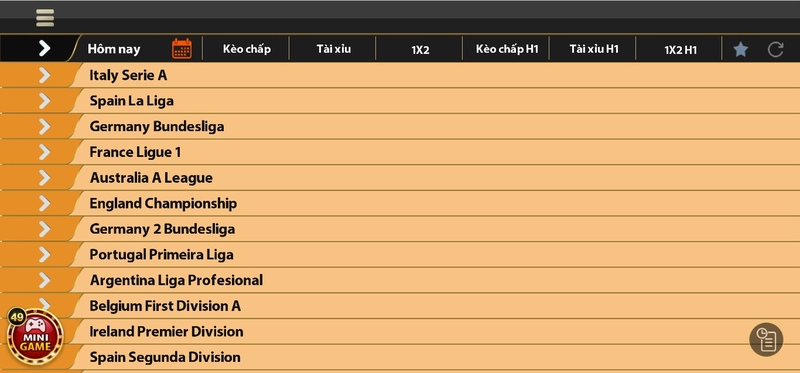This screenshot has height=373, width=800.
Task: Toggle the favorites star filter
Action: [x=740, y=49]
